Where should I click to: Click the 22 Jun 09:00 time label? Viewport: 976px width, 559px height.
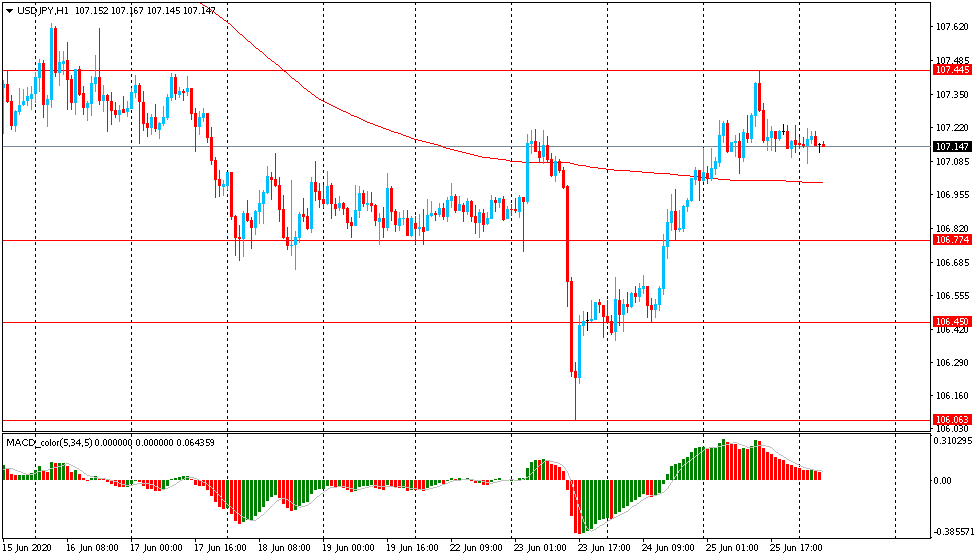[476, 548]
